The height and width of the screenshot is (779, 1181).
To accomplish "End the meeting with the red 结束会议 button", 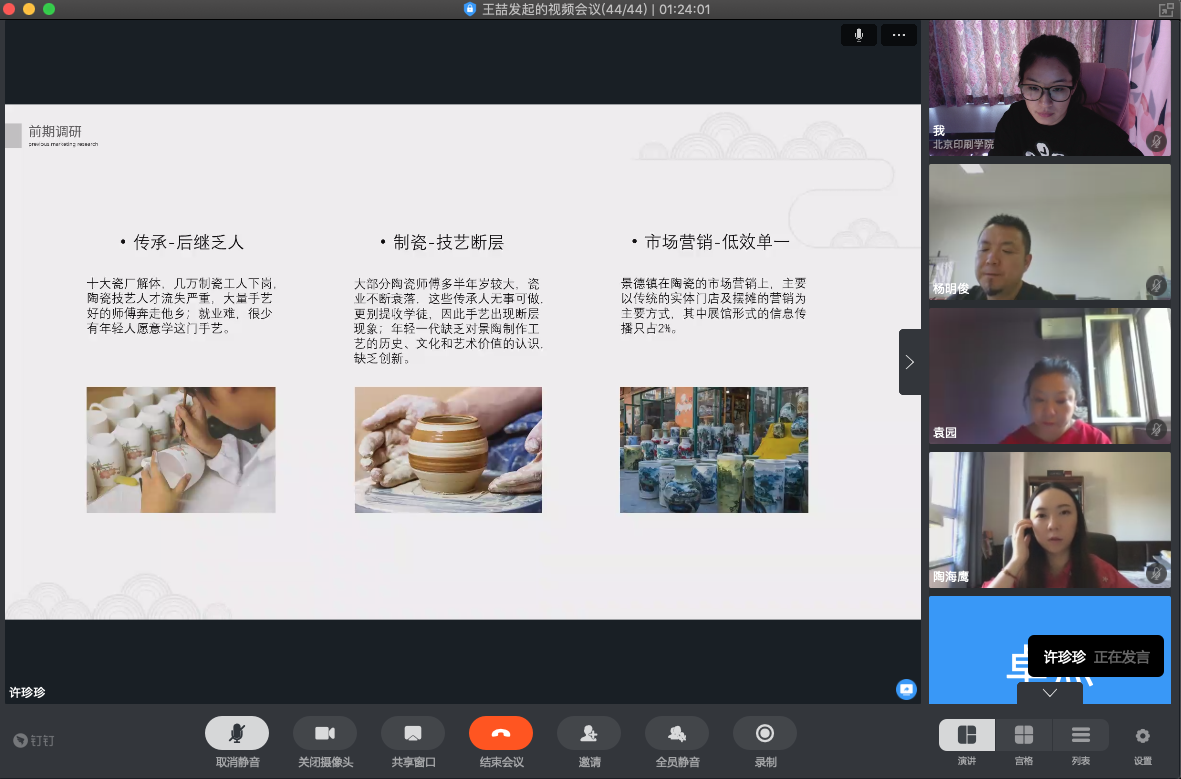I will [x=500, y=734].
